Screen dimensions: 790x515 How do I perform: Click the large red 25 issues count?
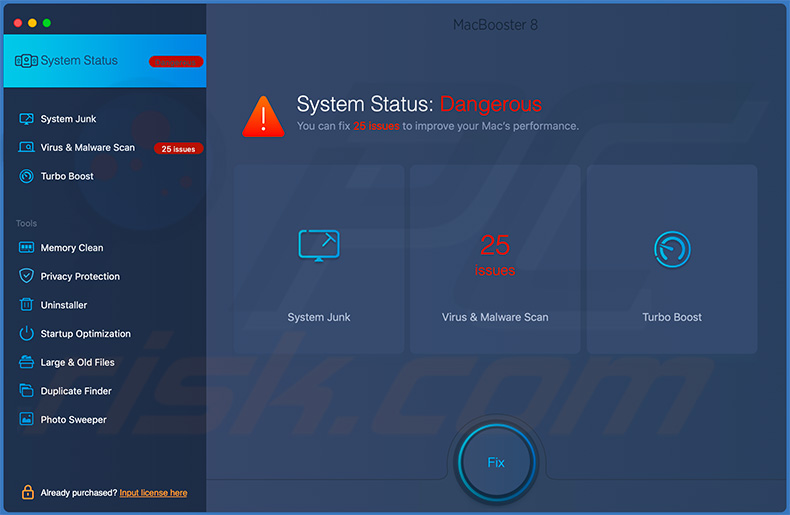(x=495, y=254)
